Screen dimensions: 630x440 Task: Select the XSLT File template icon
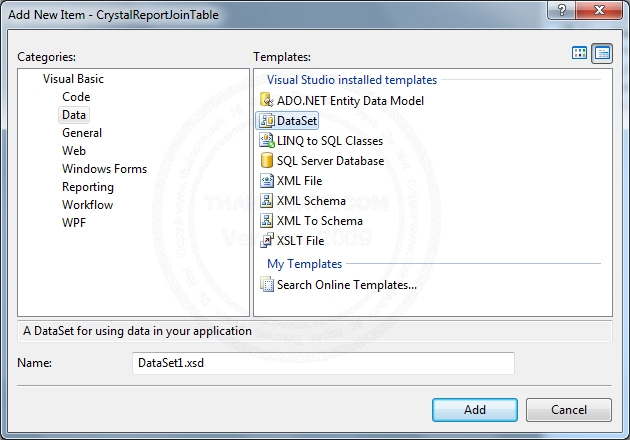click(267, 241)
